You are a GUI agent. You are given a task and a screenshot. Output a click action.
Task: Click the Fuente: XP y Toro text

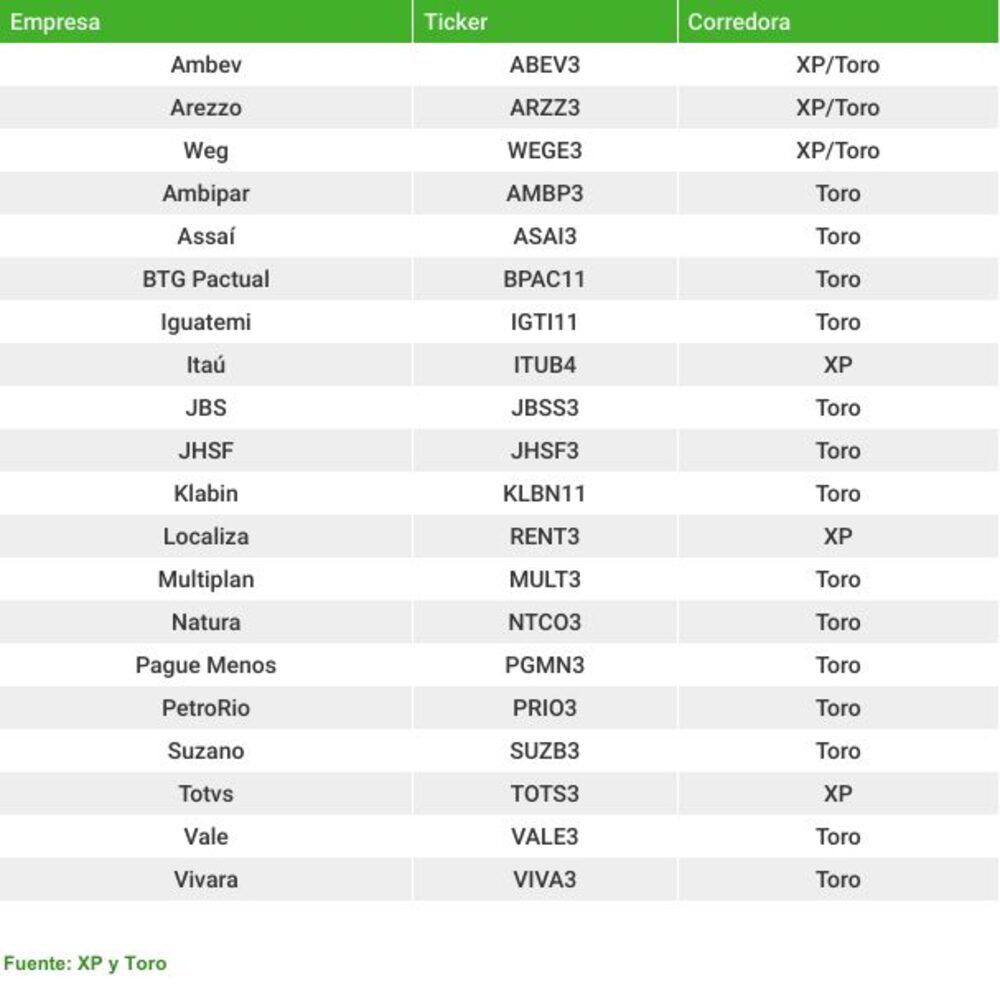click(x=85, y=963)
